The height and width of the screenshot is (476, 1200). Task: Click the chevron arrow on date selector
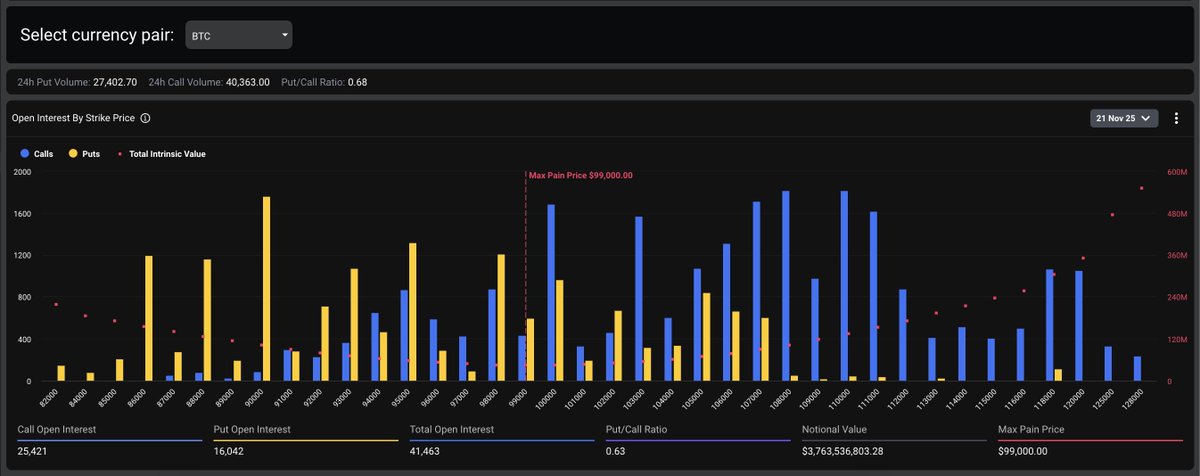1145,118
